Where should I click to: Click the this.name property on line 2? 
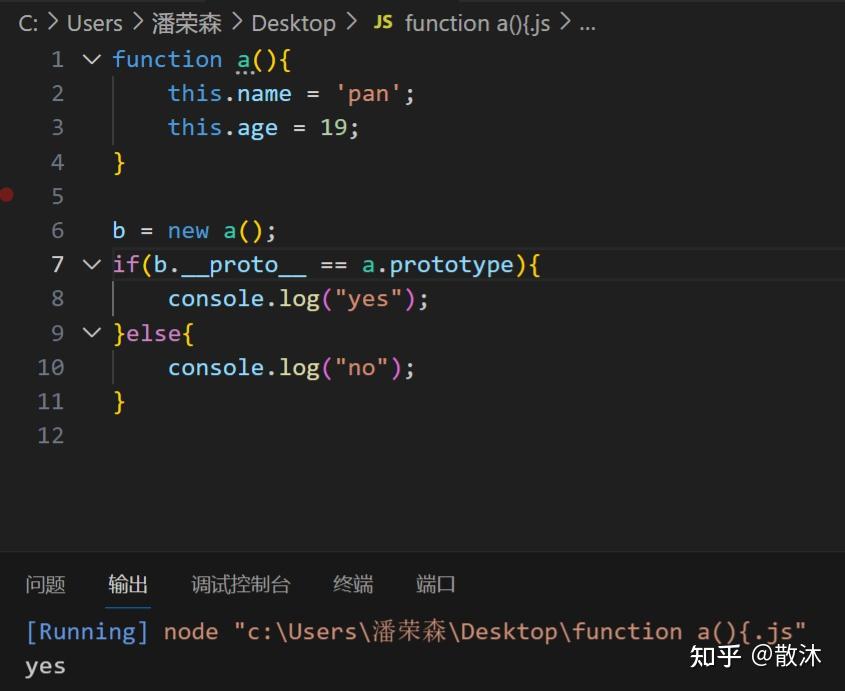(230, 94)
